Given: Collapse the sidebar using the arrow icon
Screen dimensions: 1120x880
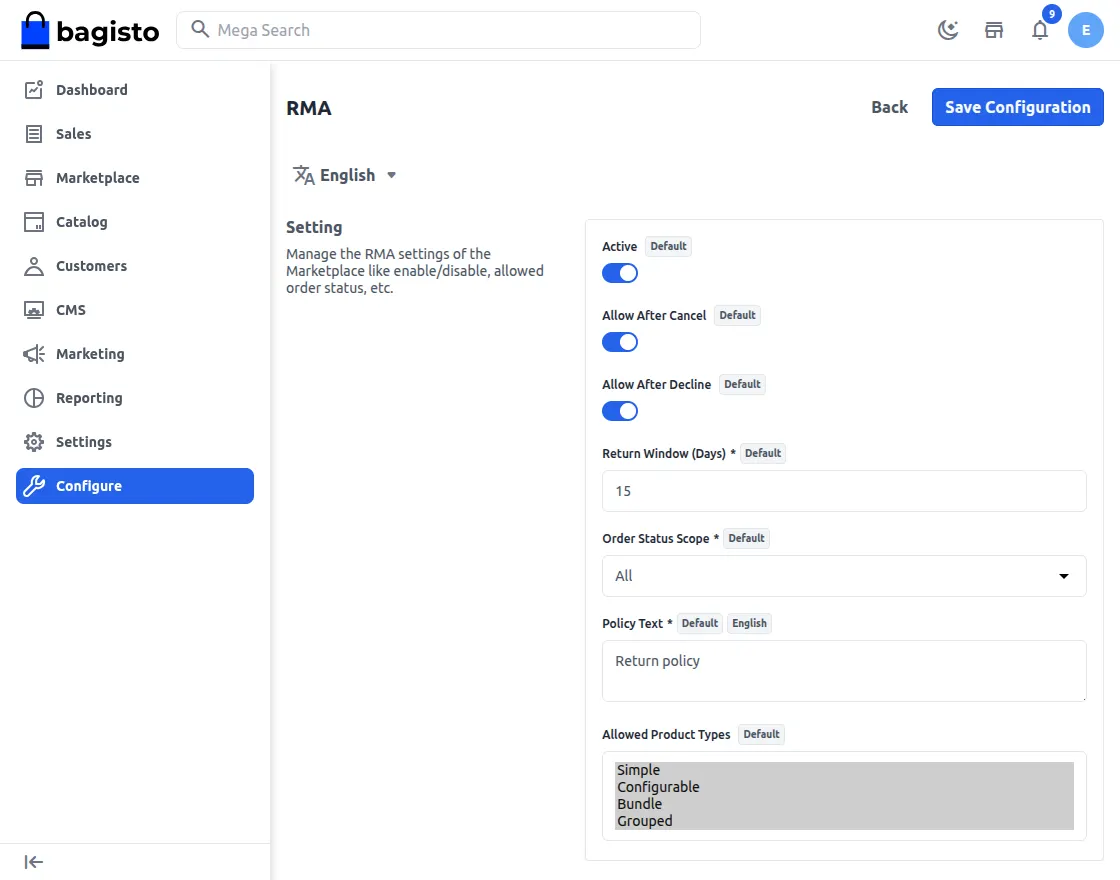Looking at the screenshot, I should click(x=34, y=862).
